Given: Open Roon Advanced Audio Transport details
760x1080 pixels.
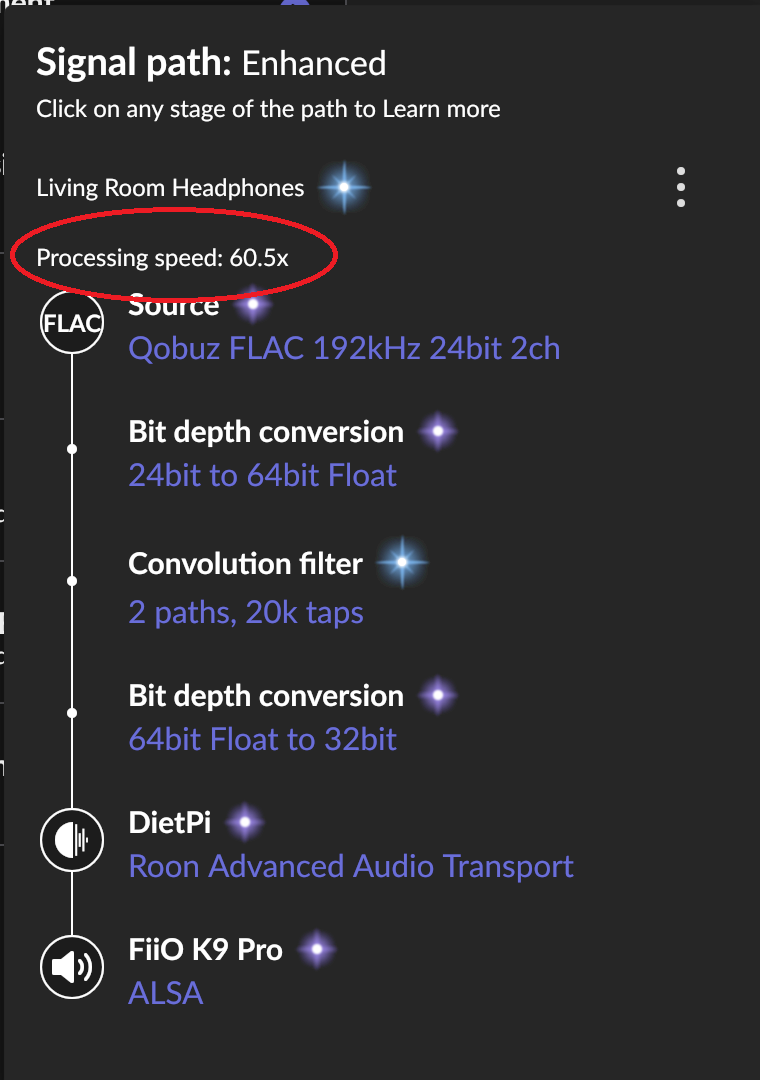Looking at the screenshot, I should (349, 865).
